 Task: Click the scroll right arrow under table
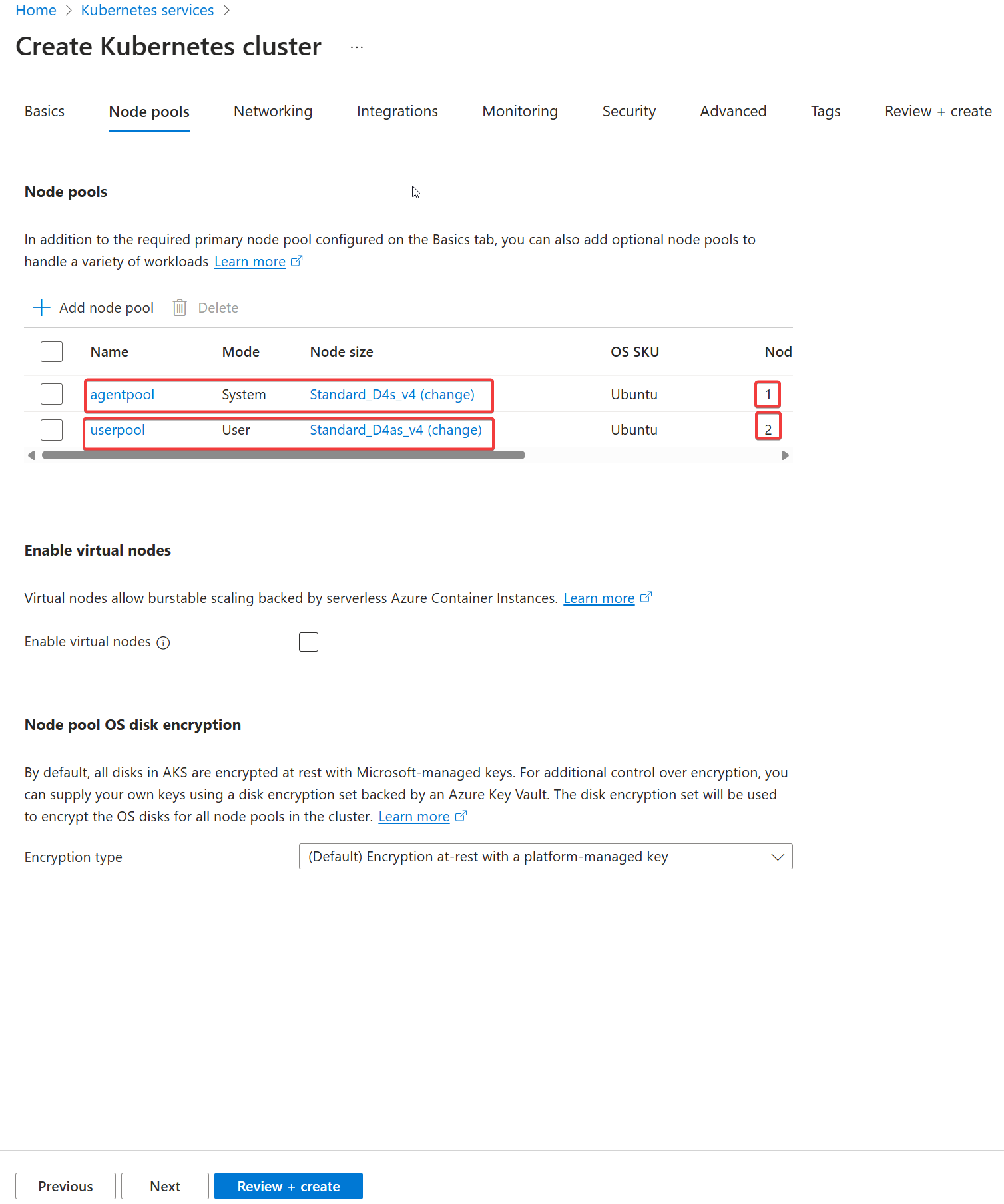point(785,455)
